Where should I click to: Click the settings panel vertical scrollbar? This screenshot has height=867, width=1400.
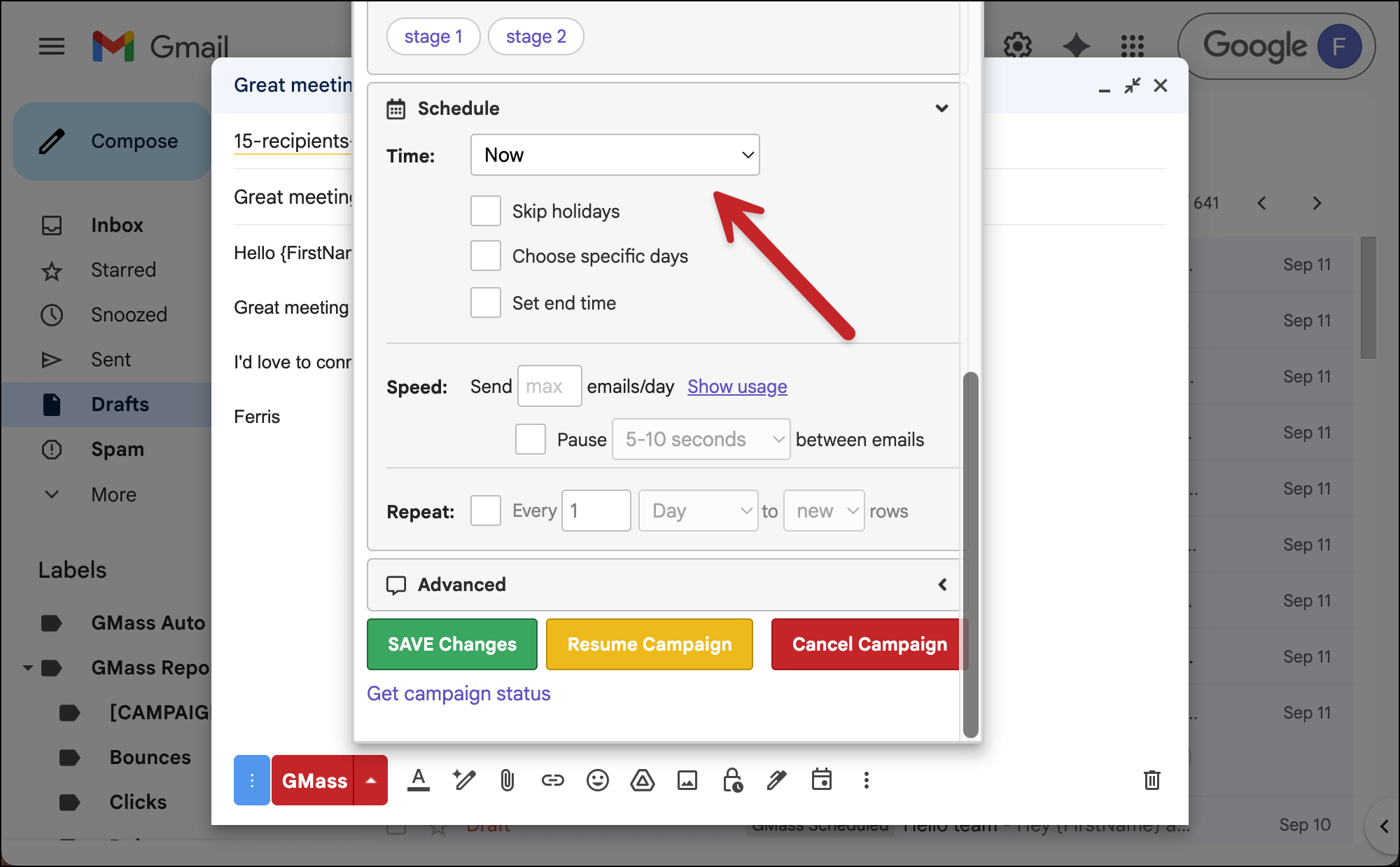pos(970,553)
